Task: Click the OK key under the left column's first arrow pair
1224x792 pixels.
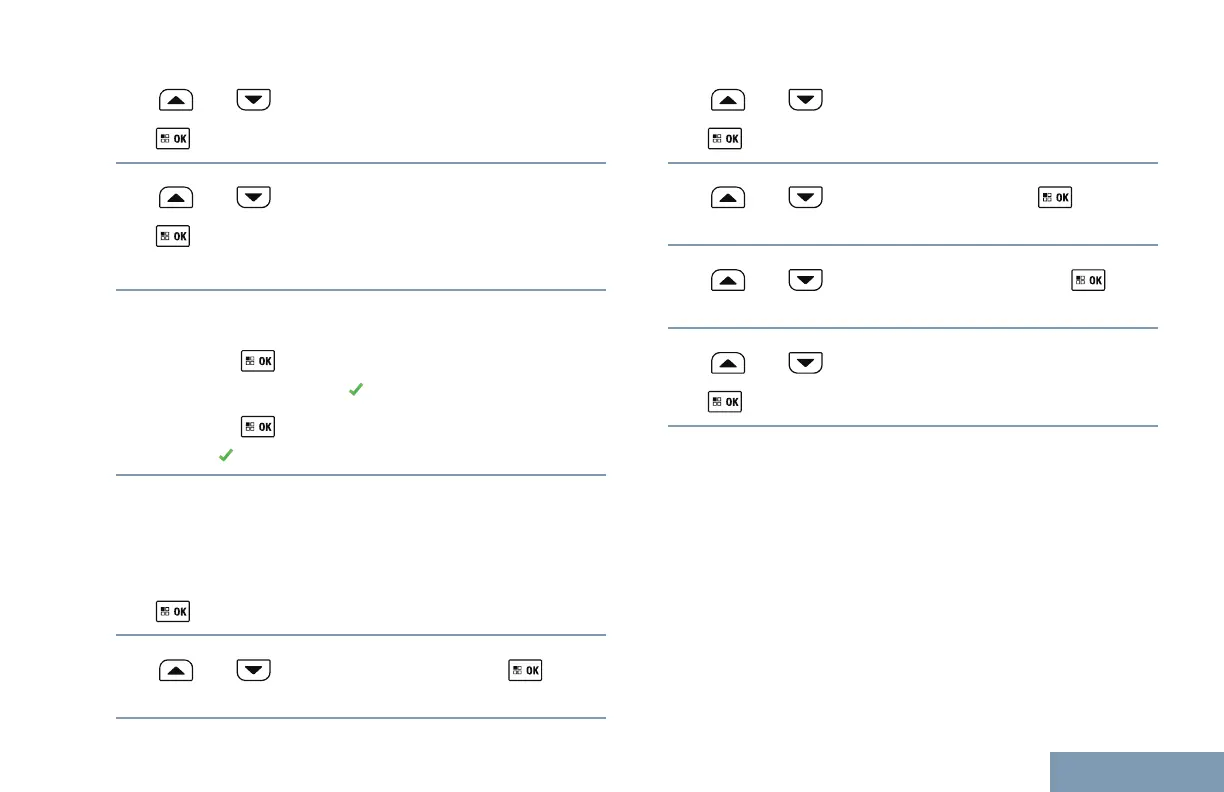Action: tap(173, 140)
